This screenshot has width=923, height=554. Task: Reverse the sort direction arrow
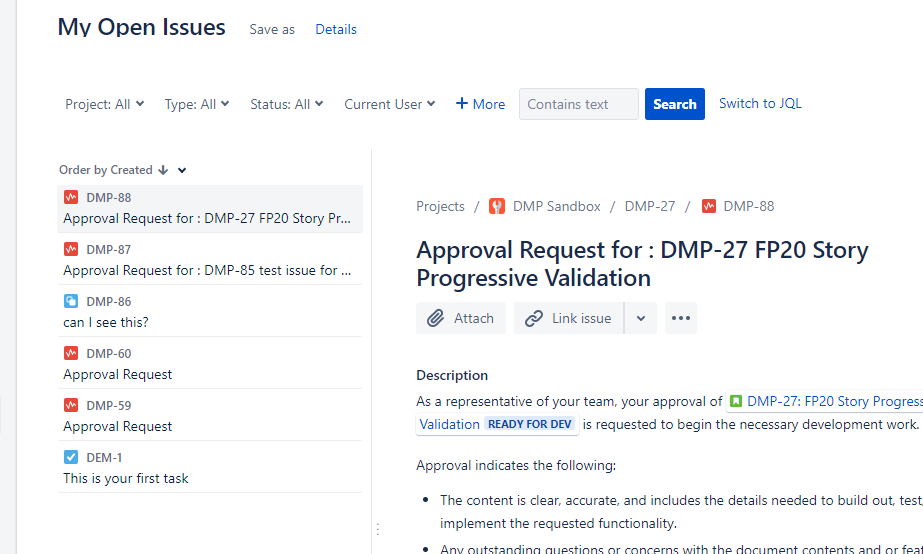tap(163, 170)
